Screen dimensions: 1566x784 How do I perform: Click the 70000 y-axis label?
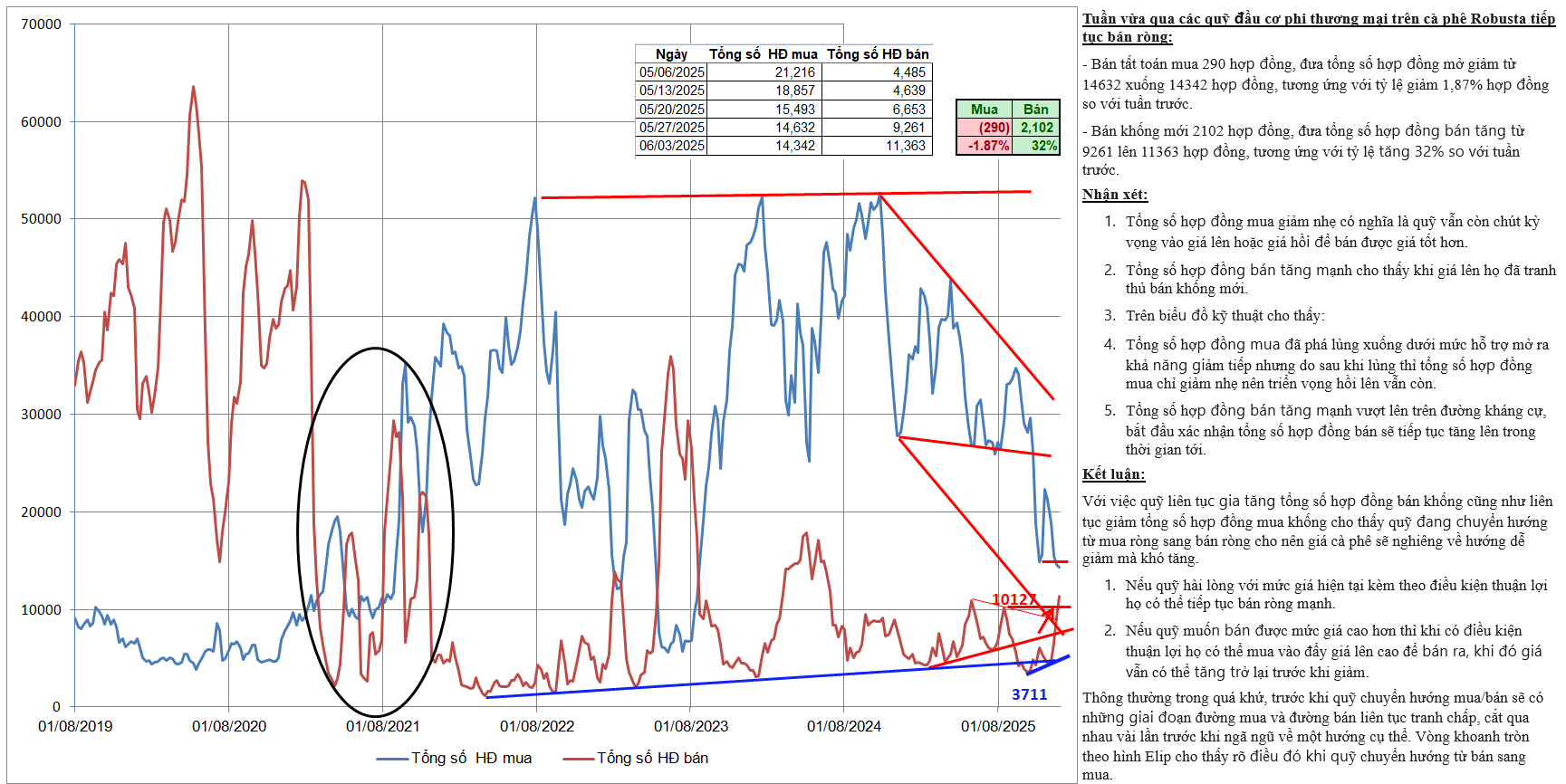tap(41, 24)
